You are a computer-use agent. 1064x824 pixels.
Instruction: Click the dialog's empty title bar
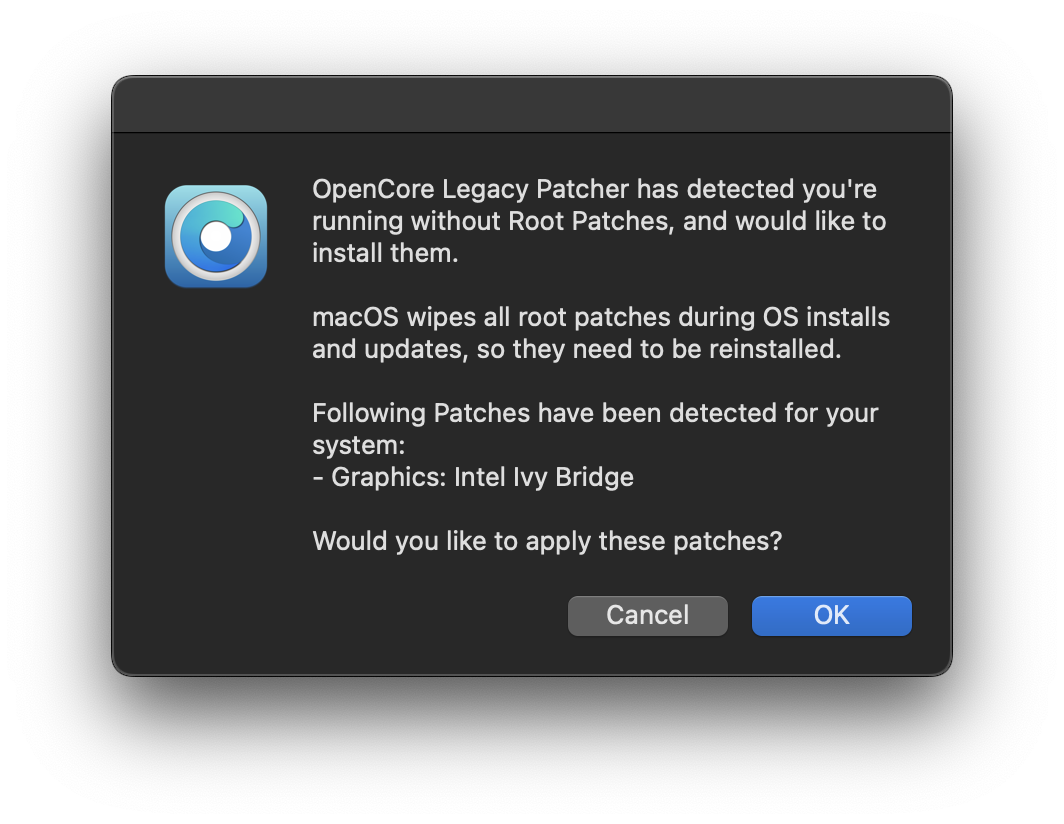[x=531, y=105]
